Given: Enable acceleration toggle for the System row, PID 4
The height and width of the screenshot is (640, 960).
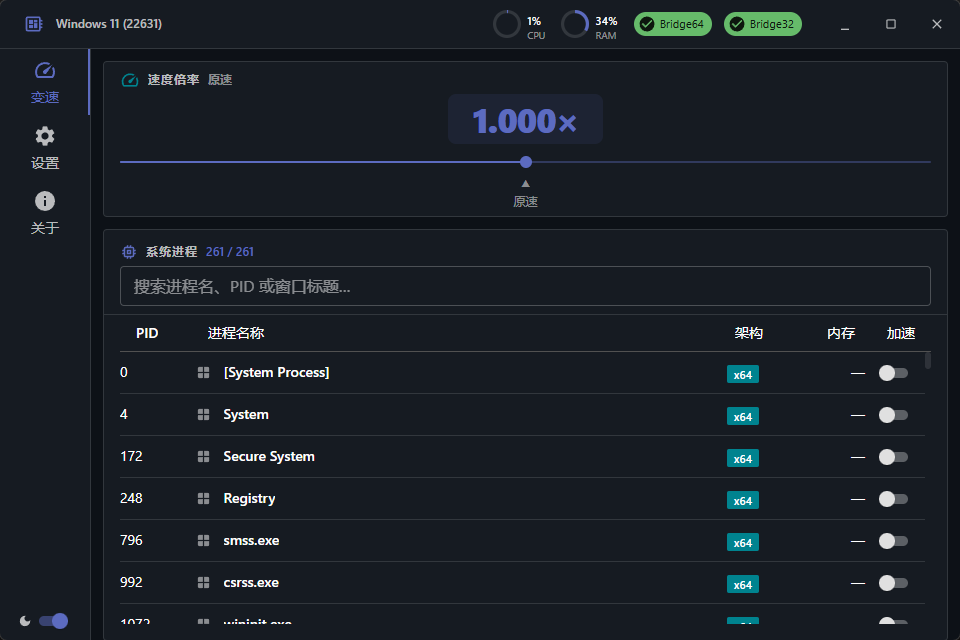Looking at the screenshot, I should tap(893, 415).
